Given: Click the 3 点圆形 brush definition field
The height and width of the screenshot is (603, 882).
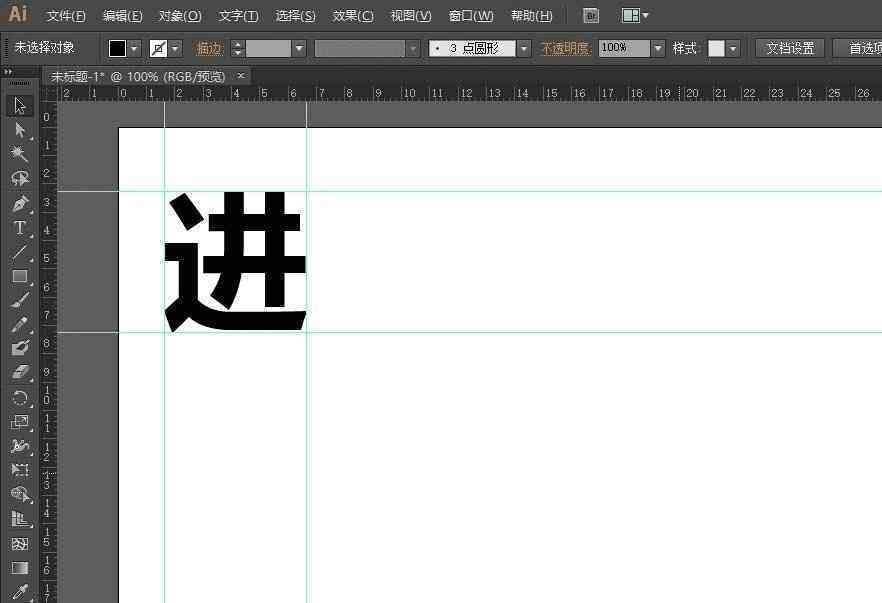Looking at the screenshot, I should (x=472, y=48).
